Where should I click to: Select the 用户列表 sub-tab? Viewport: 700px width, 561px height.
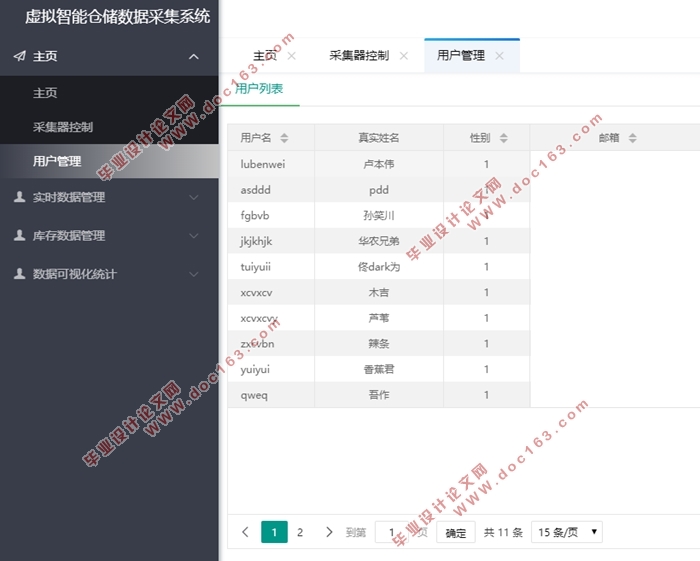point(259,89)
